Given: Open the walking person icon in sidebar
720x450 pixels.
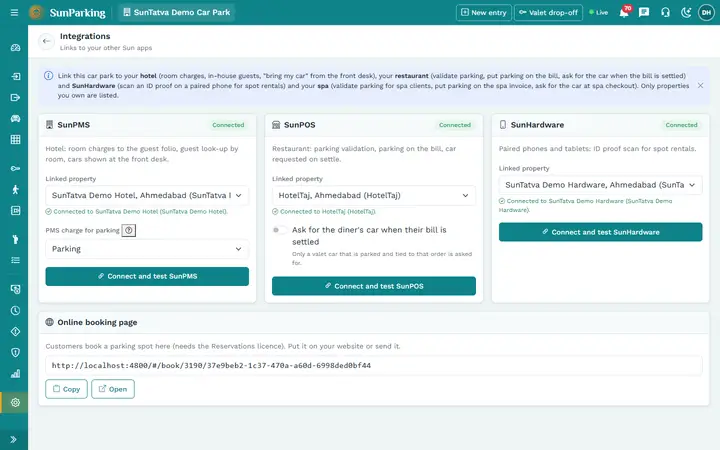Looking at the screenshot, I should tap(15, 189).
